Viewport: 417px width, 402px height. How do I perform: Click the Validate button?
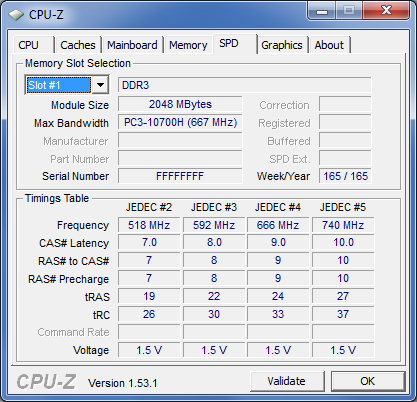[x=287, y=381]
